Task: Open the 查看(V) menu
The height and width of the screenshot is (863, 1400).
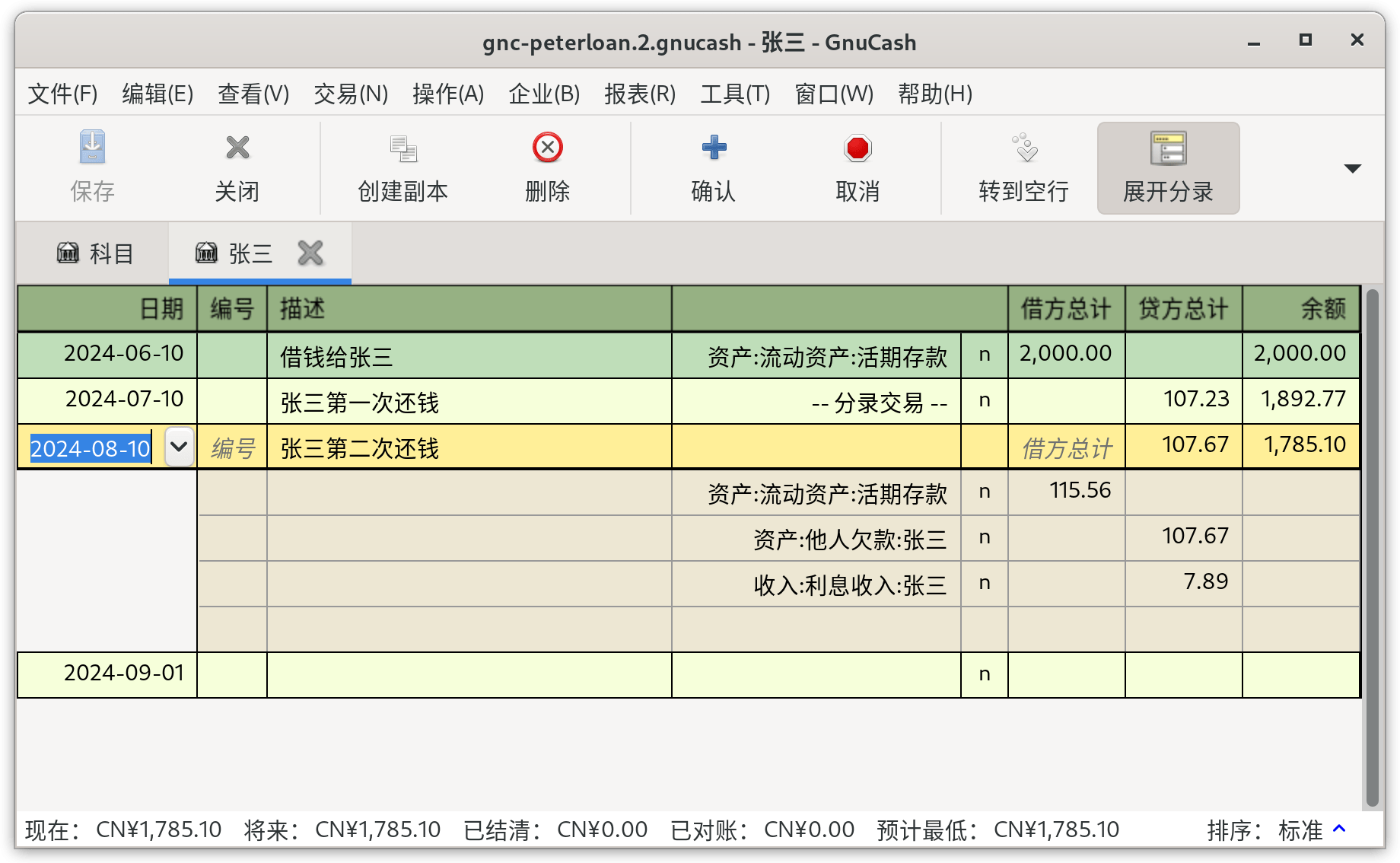Action: (253, 94)
